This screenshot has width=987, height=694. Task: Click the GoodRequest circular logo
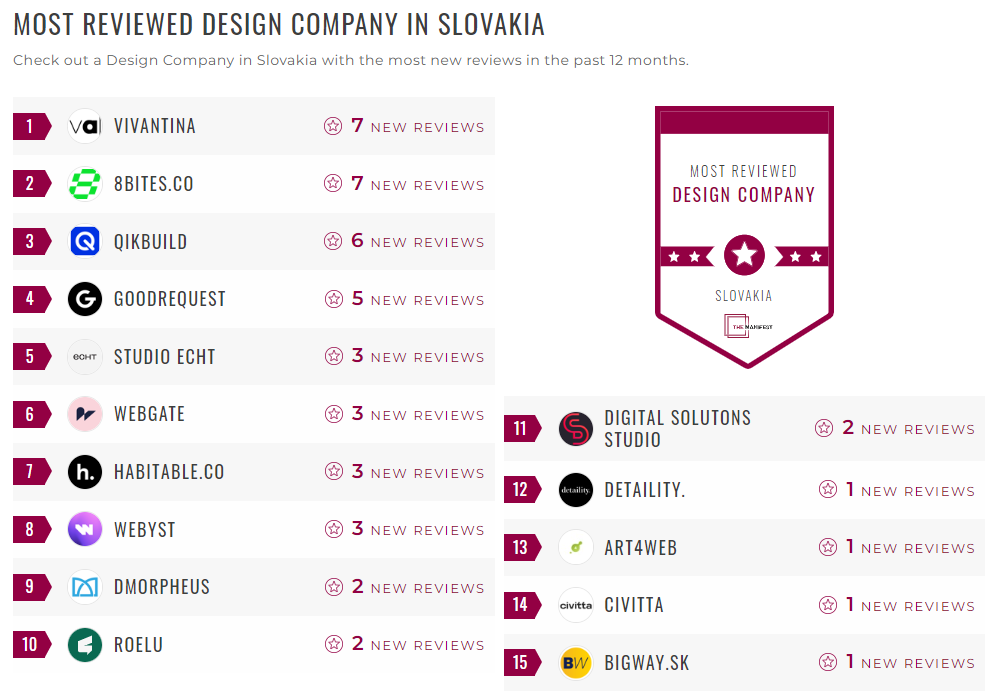[85, 299]
